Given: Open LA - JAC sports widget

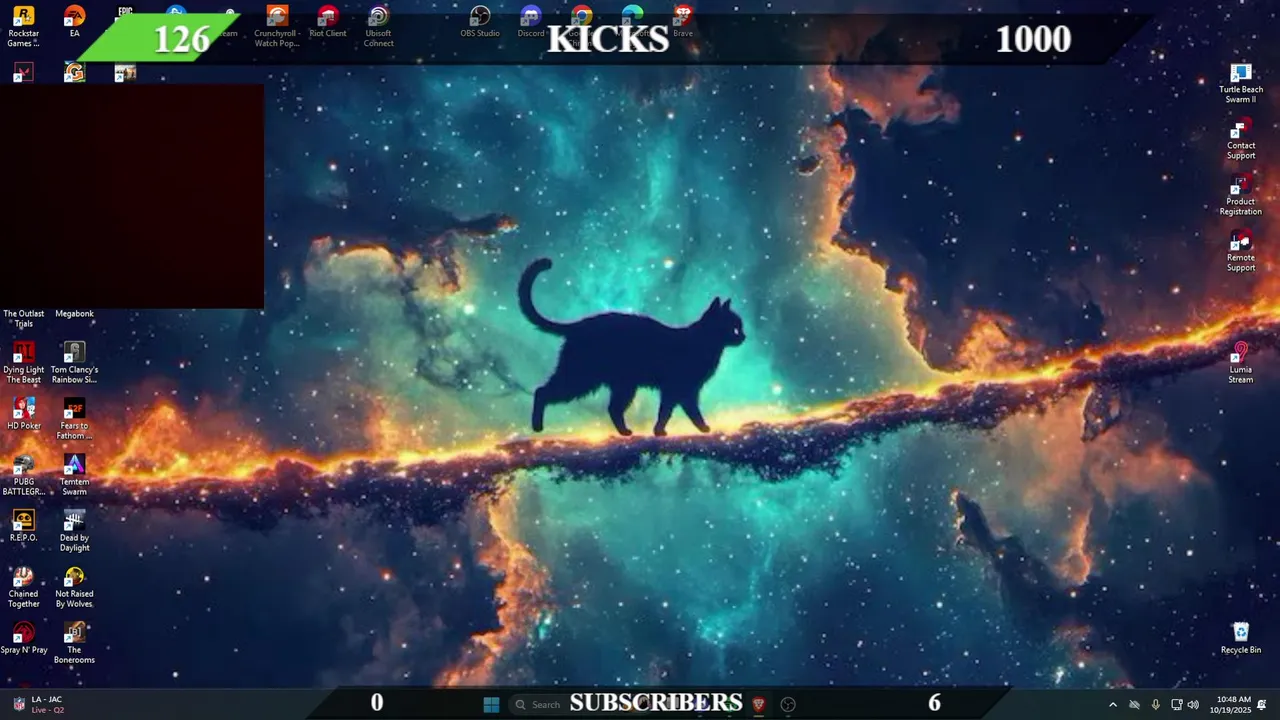Looking at the screenshot, I should [40, 705].
